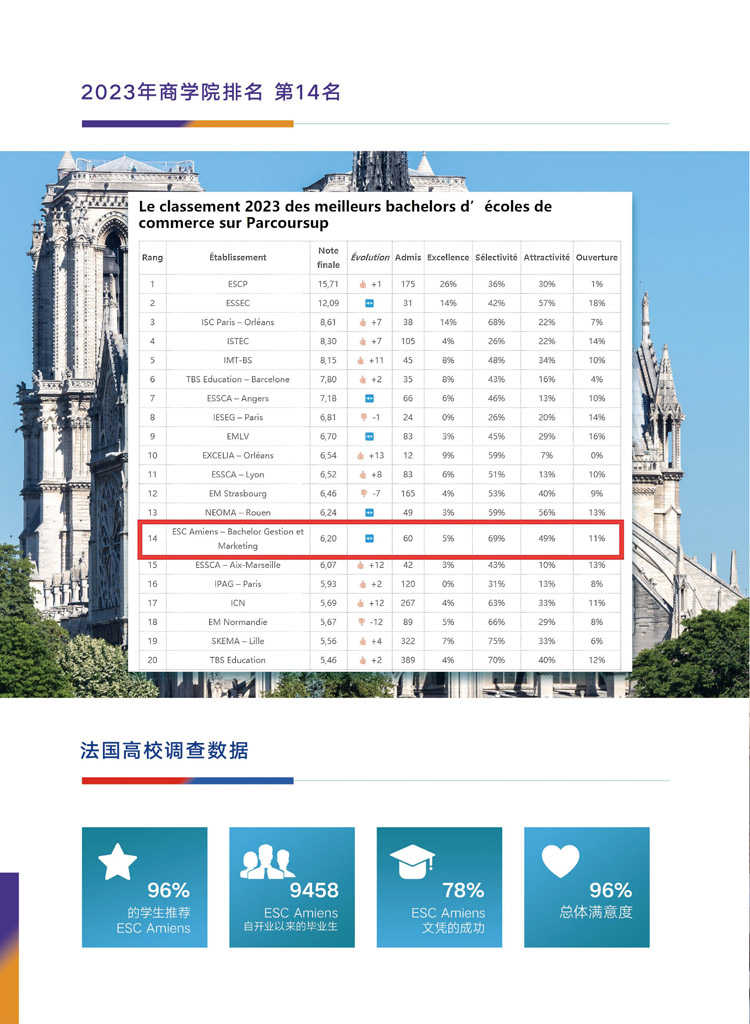This screenshot has height=1024, width=750.
Task: Click the 2023年商学院排名 第14名 heading
Action: coord(211,92)
